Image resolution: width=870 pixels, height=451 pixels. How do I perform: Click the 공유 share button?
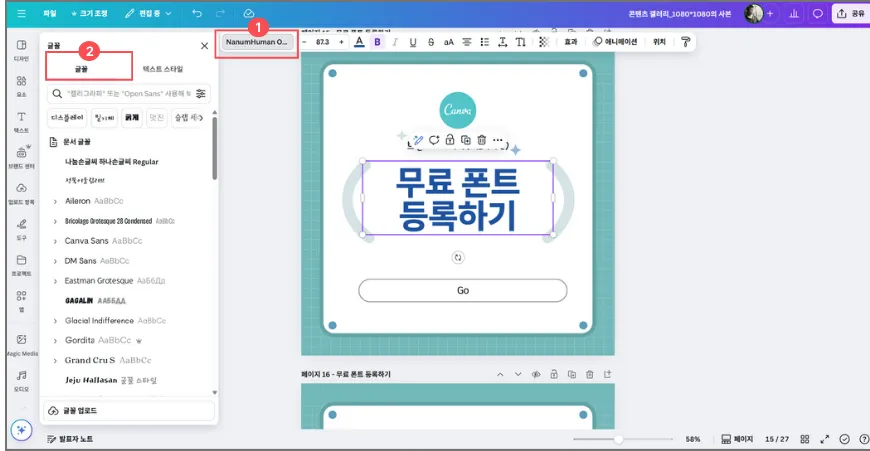(x=851, y=14)
